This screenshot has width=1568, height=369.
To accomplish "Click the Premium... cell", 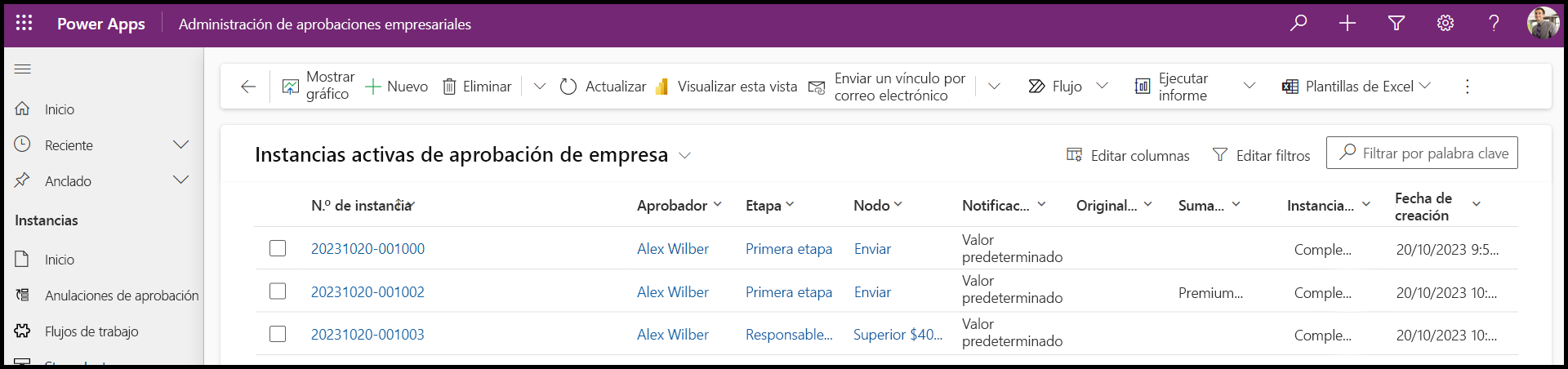I will pyautogui.click(x=1210, y=293).
